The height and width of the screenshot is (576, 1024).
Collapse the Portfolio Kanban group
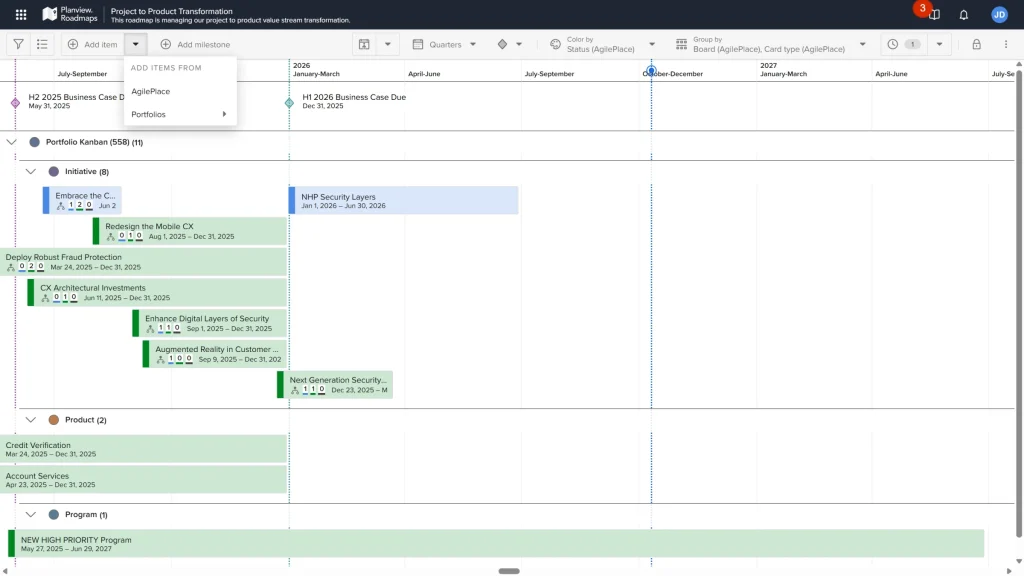coord(11,142)
